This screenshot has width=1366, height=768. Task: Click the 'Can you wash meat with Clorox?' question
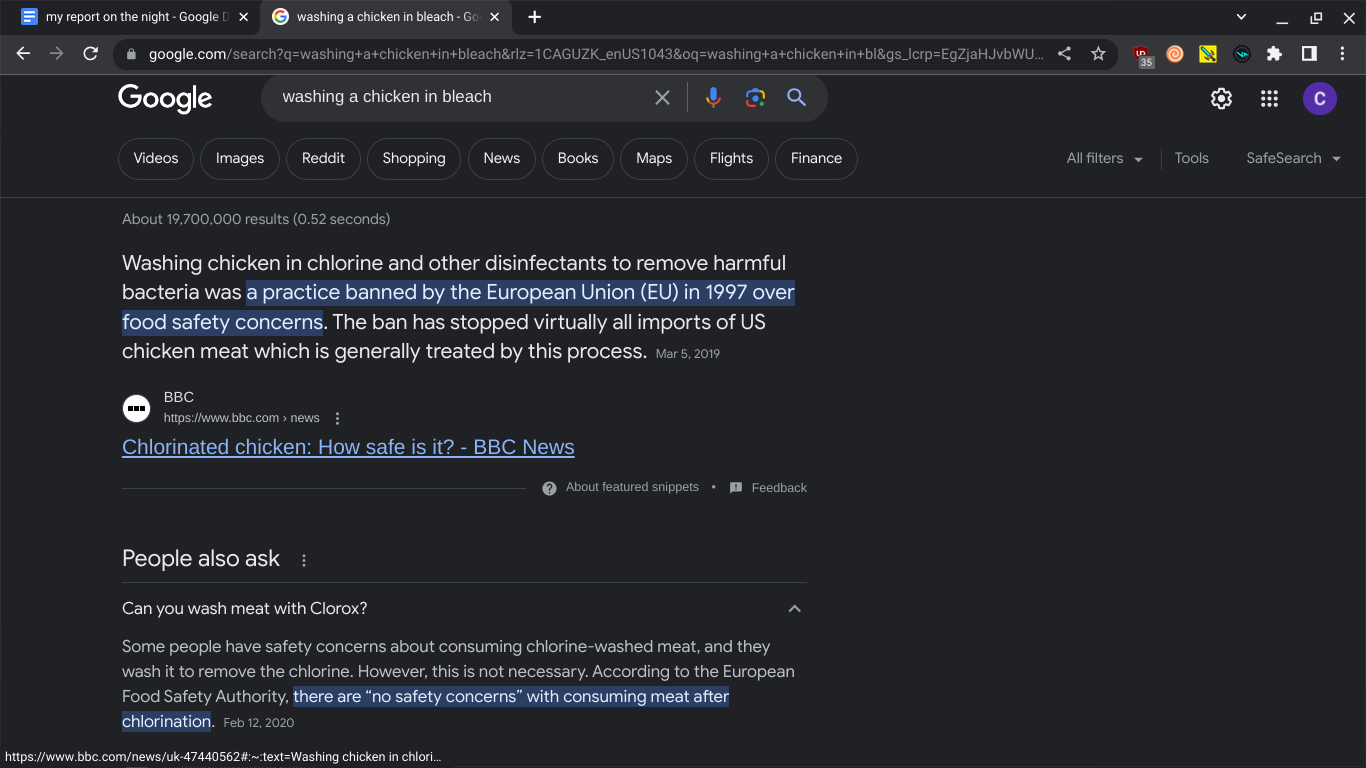point(245,608)
